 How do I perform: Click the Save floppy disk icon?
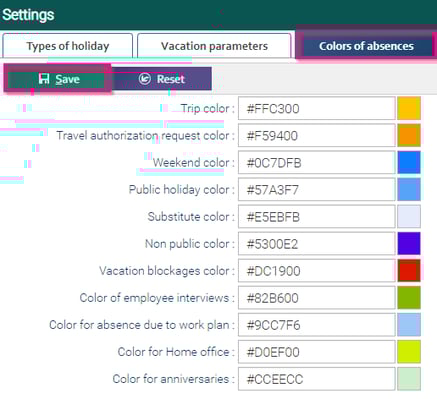click(44, 79)
